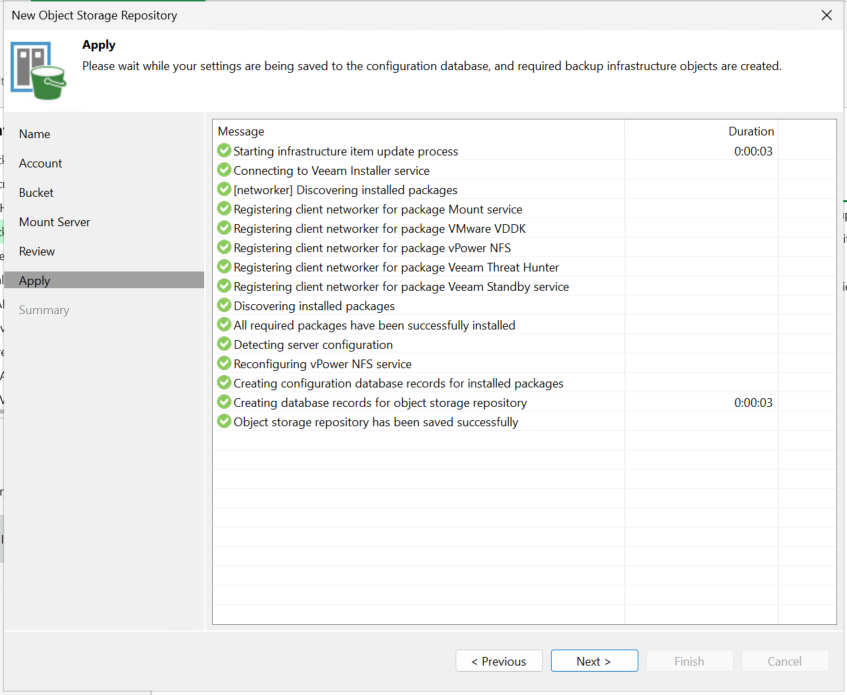Select the Mount Server step
The width and height of the screenshot is (847, 695).
pos(55,222)
